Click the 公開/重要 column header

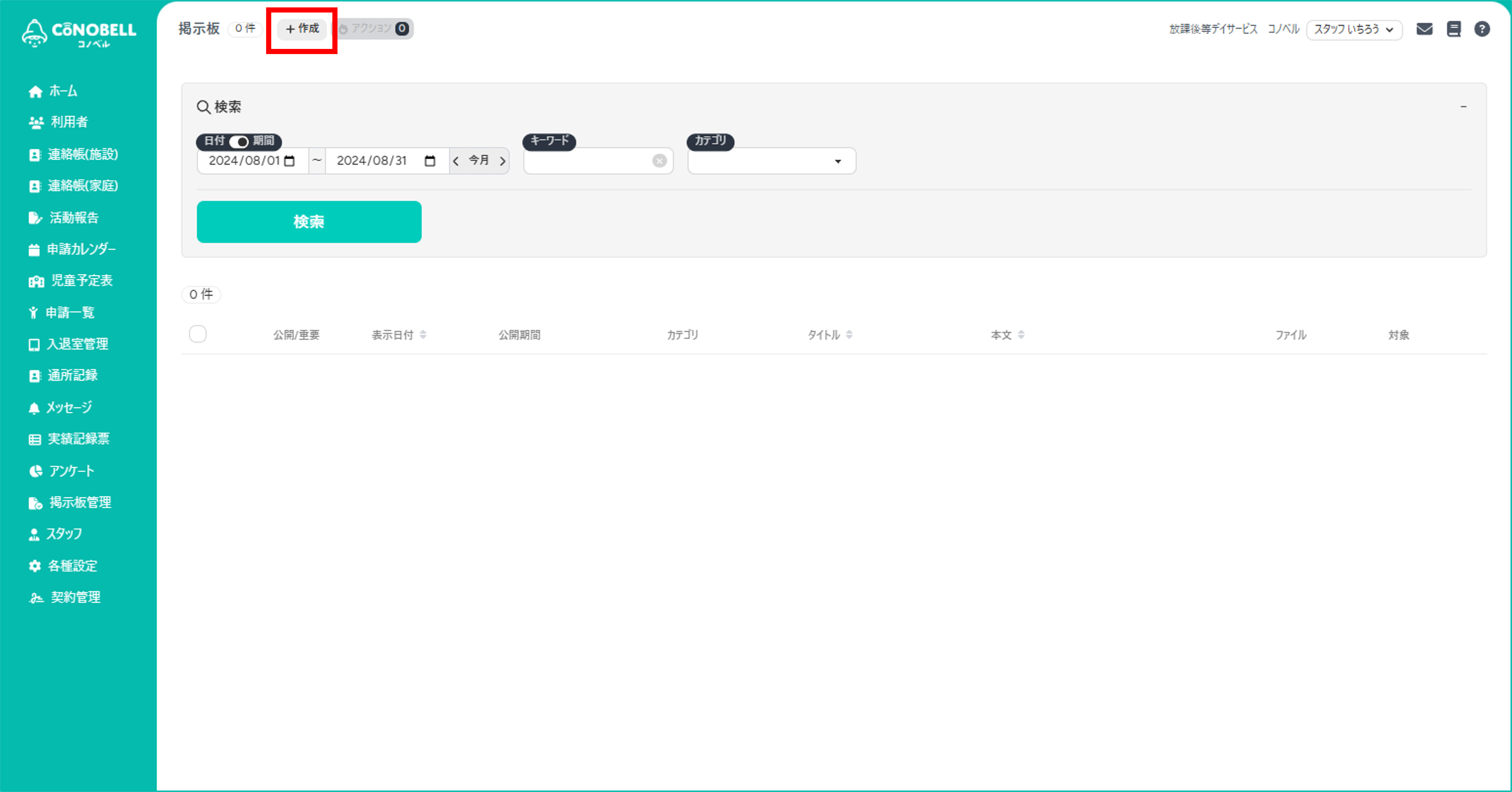297,335
